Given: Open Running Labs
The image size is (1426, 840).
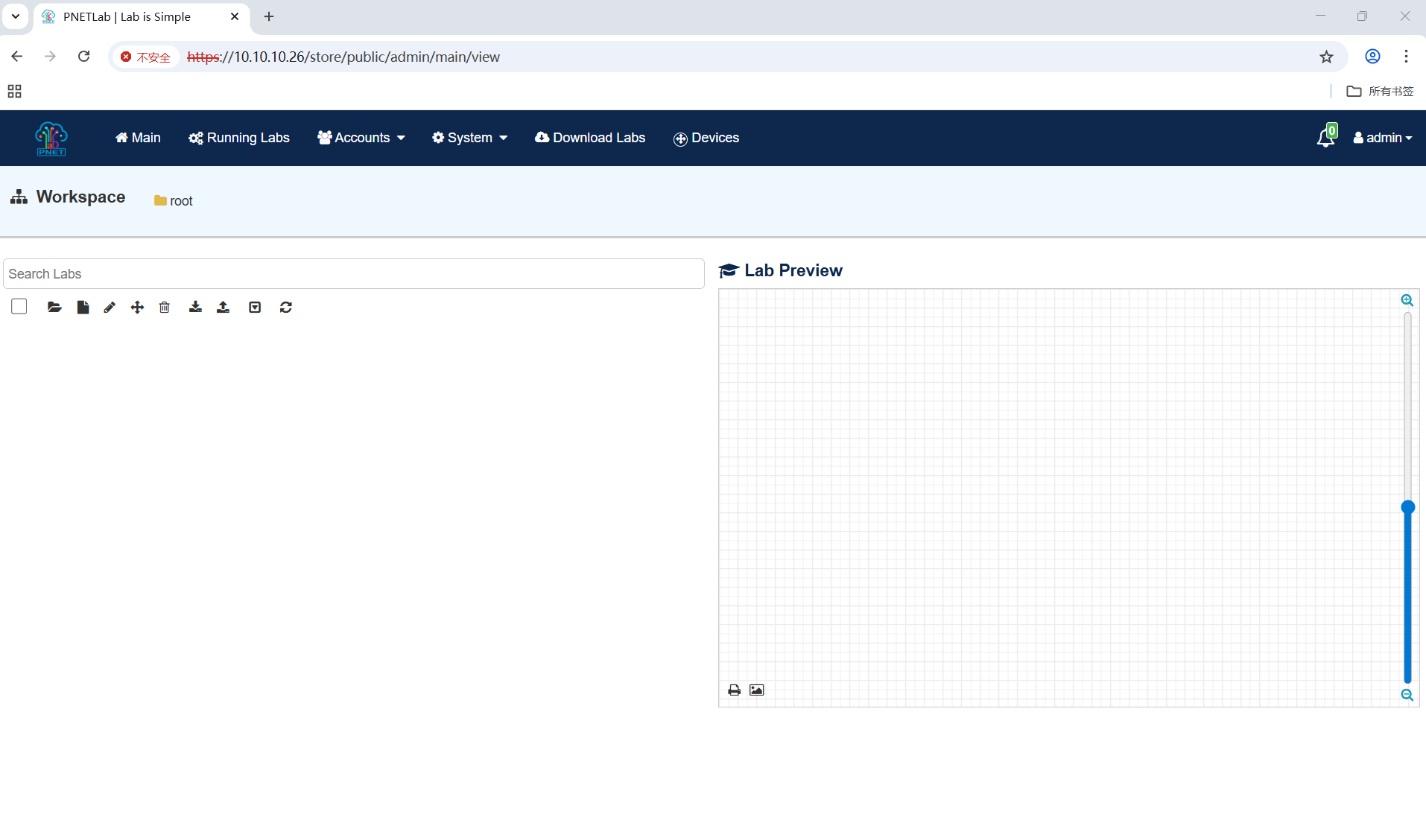Looking at the screenshot, I should coord(239,138).
